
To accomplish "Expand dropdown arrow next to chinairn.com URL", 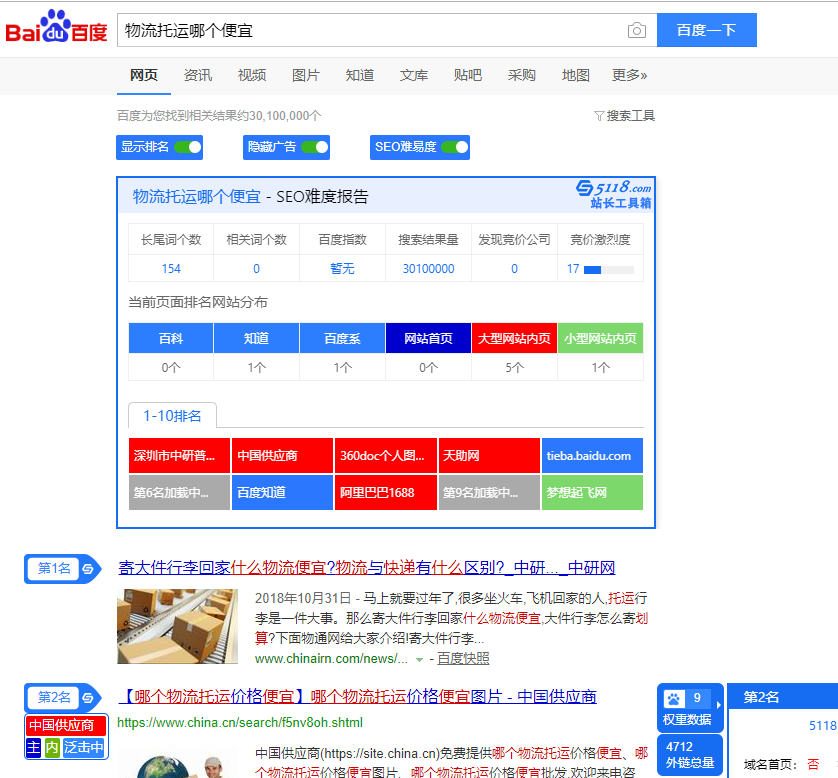I will 420,660.
